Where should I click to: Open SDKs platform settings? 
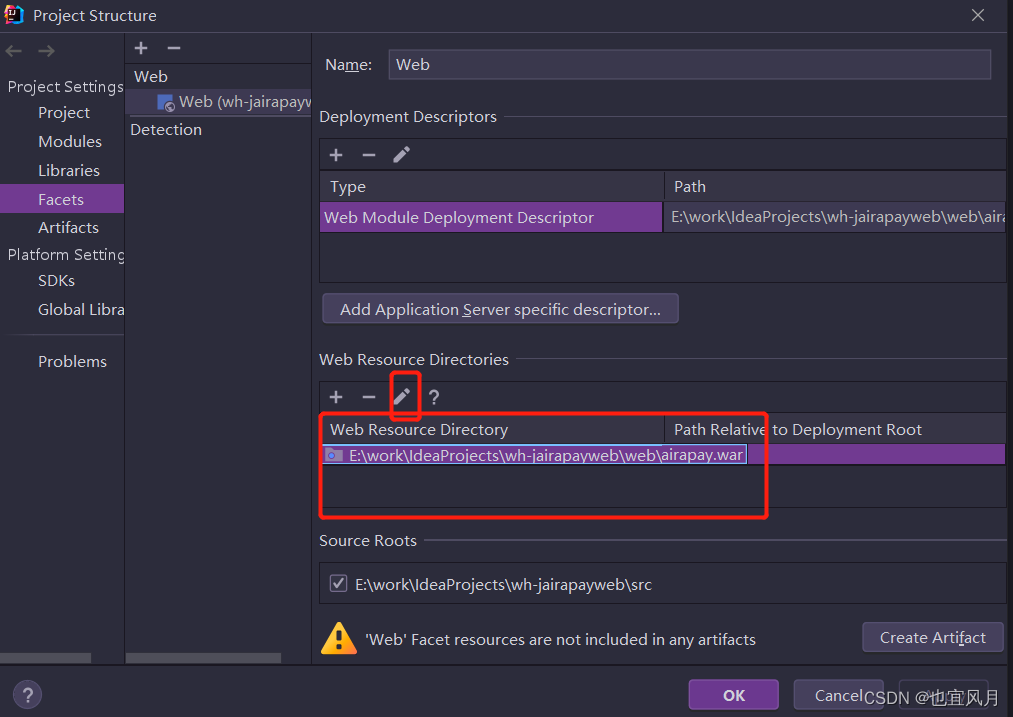pos(56,280)
